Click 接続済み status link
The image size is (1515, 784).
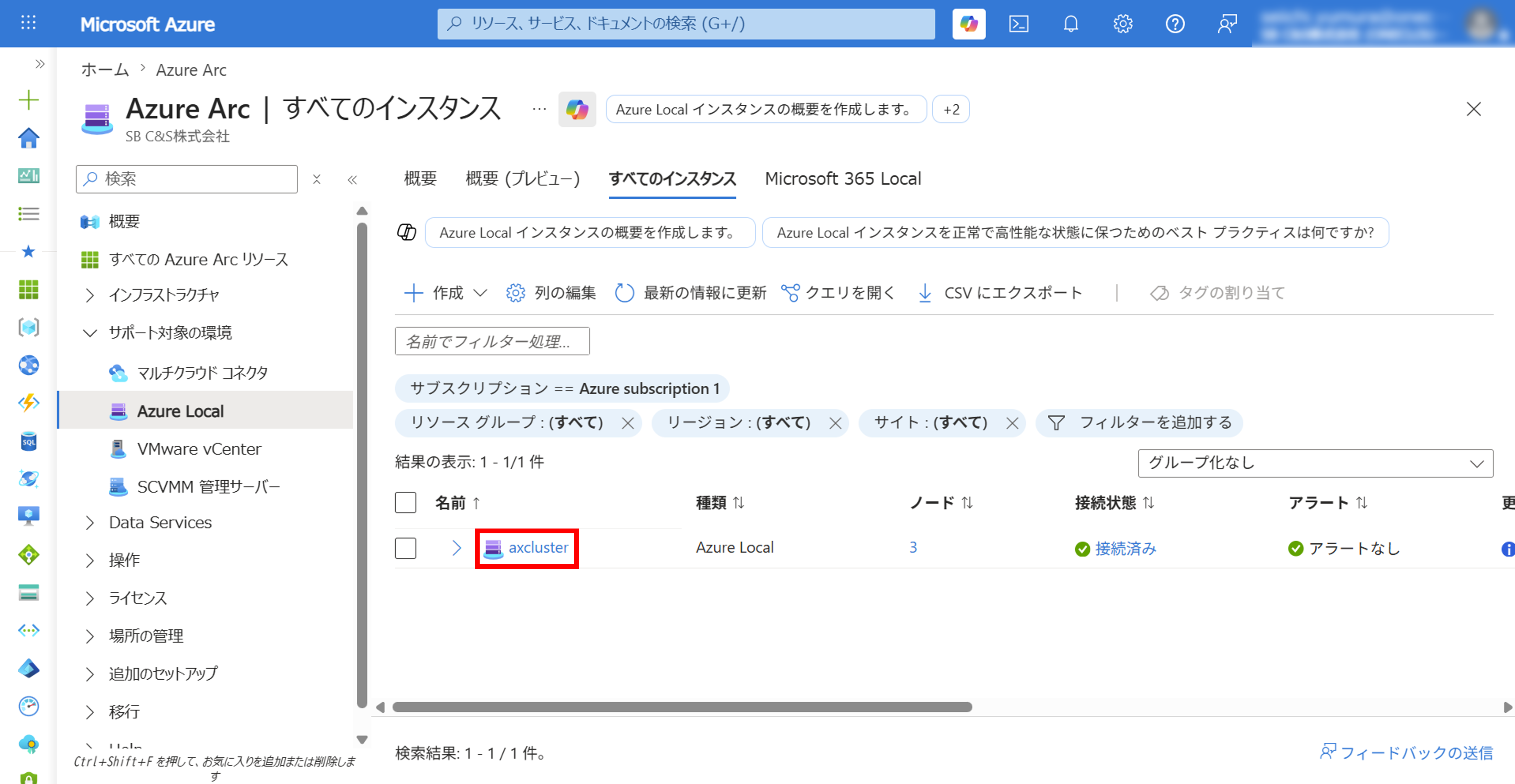coord(1125,549)
